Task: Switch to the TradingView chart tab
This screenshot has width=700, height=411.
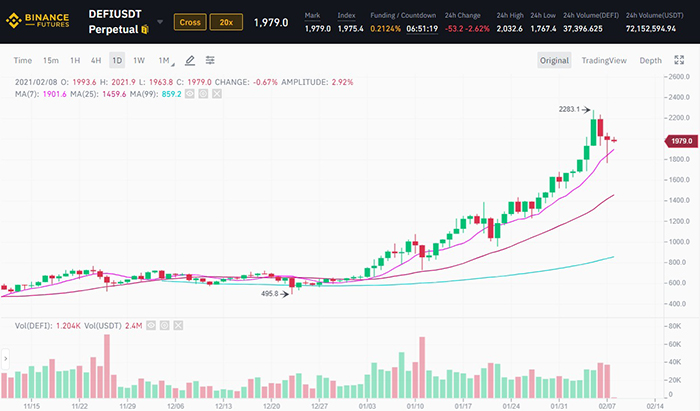Action: [604, 60]
